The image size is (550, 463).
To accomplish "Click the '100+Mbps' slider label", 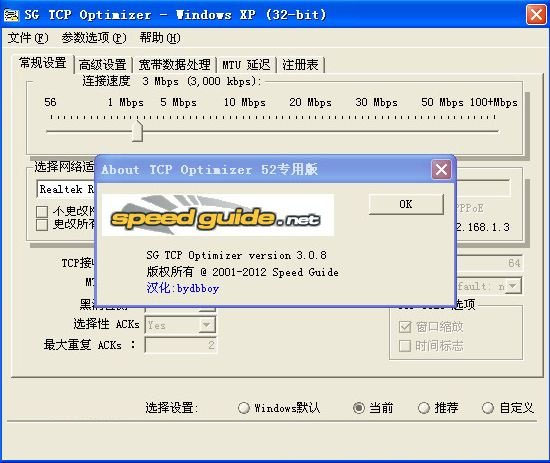I will coord(494,102).
